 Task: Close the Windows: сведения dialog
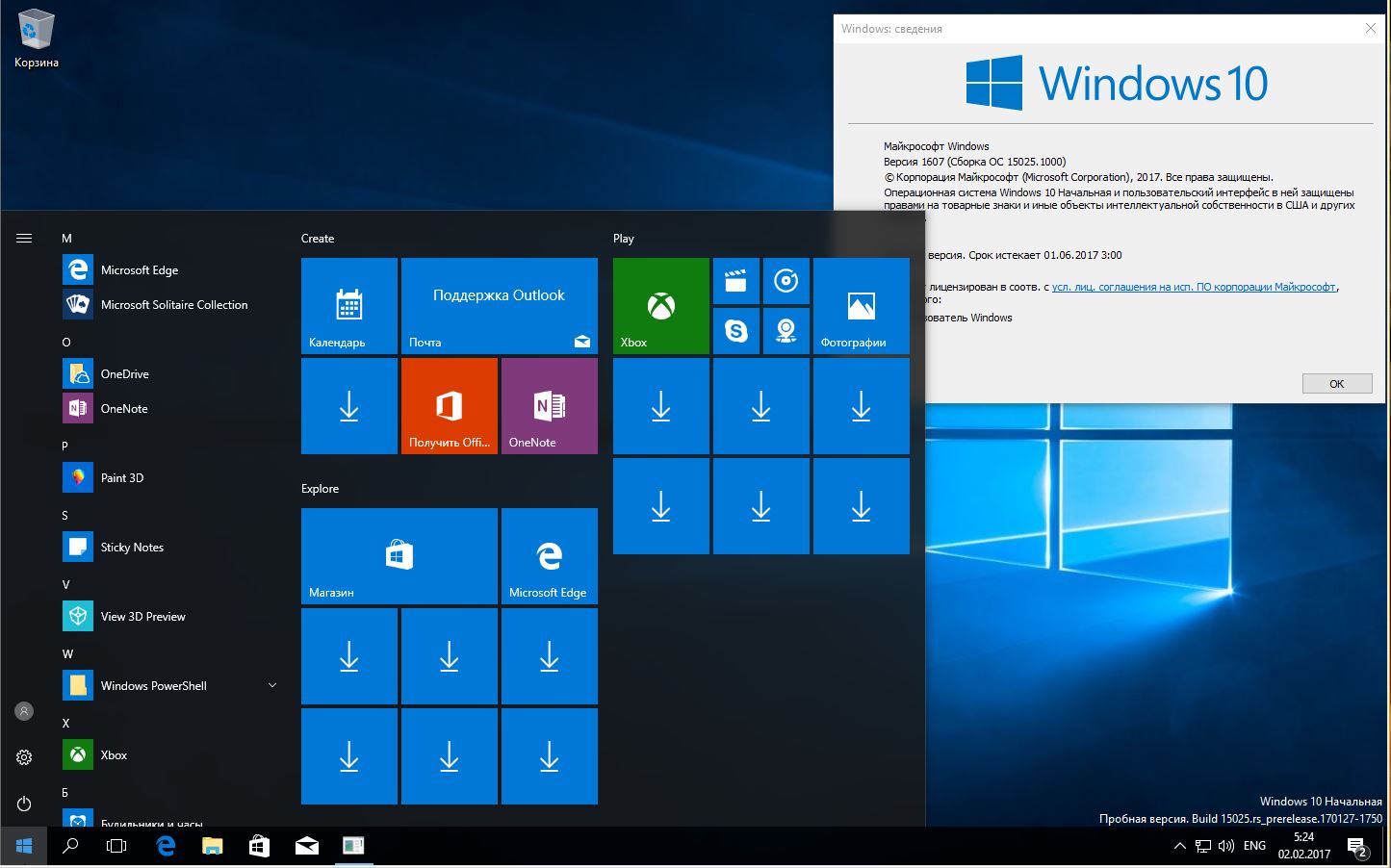coord(1371,28)
